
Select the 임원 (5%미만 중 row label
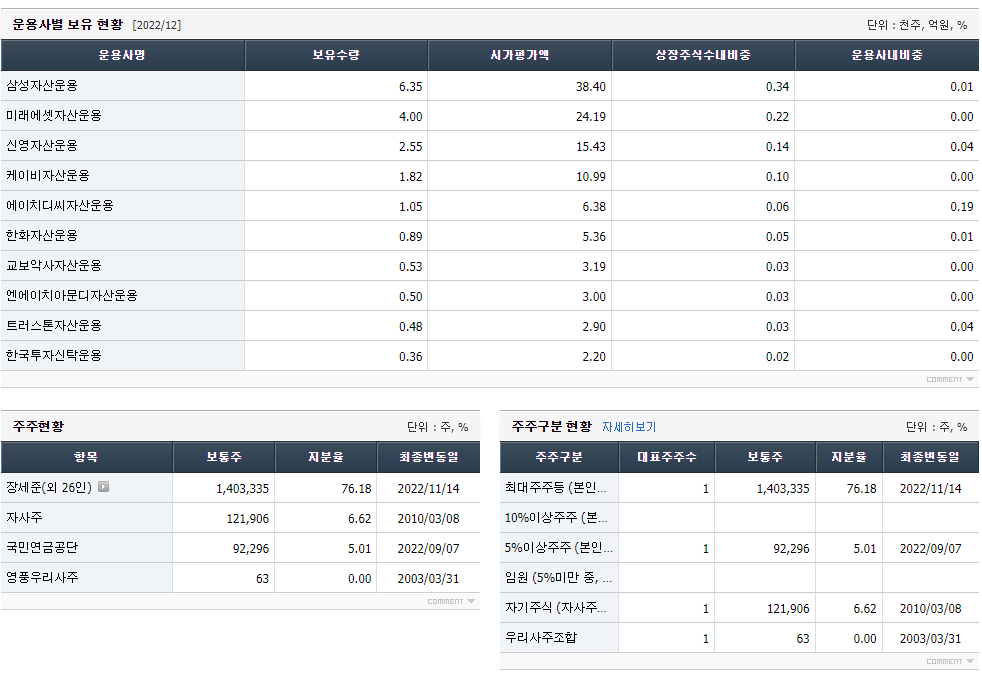coord(559,578)
